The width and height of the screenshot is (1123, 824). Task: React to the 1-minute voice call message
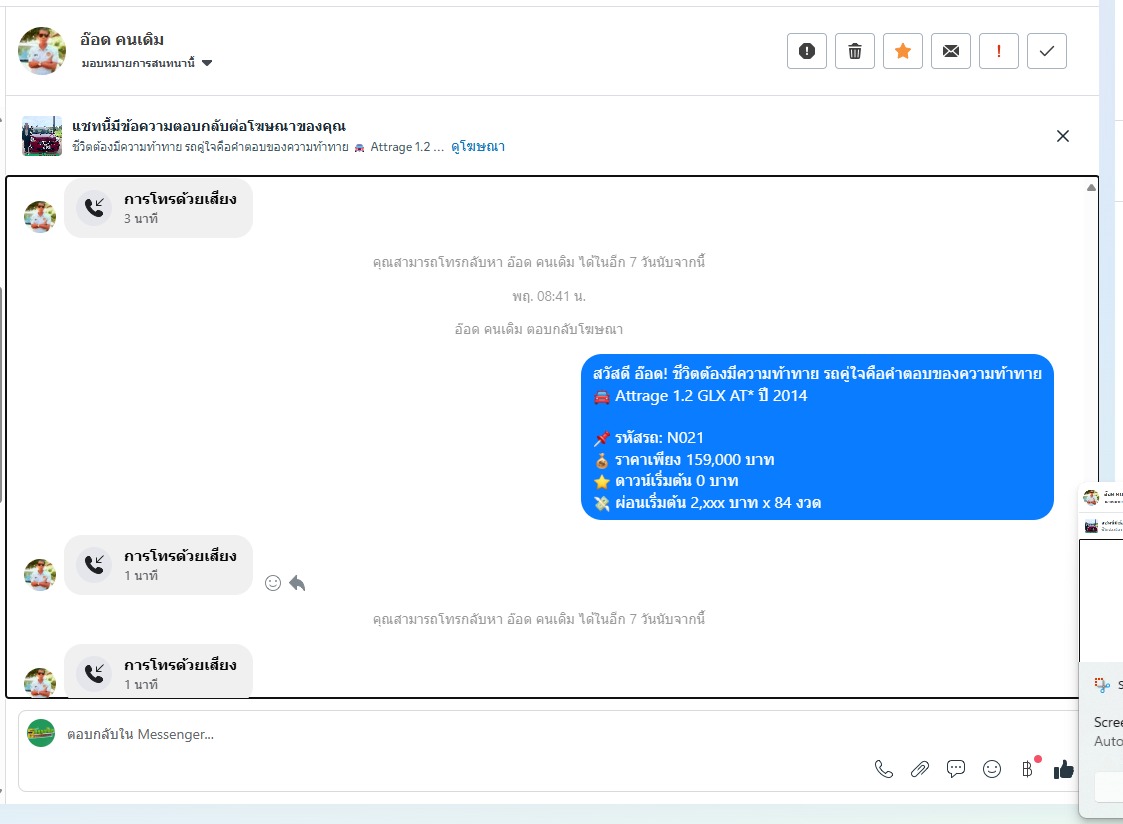click(x=273, y=583)
